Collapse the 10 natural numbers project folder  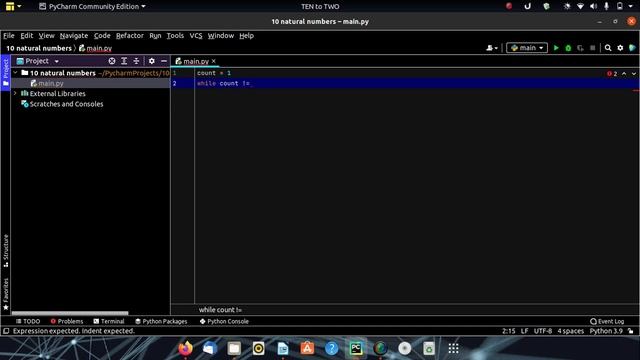point(16,73)
